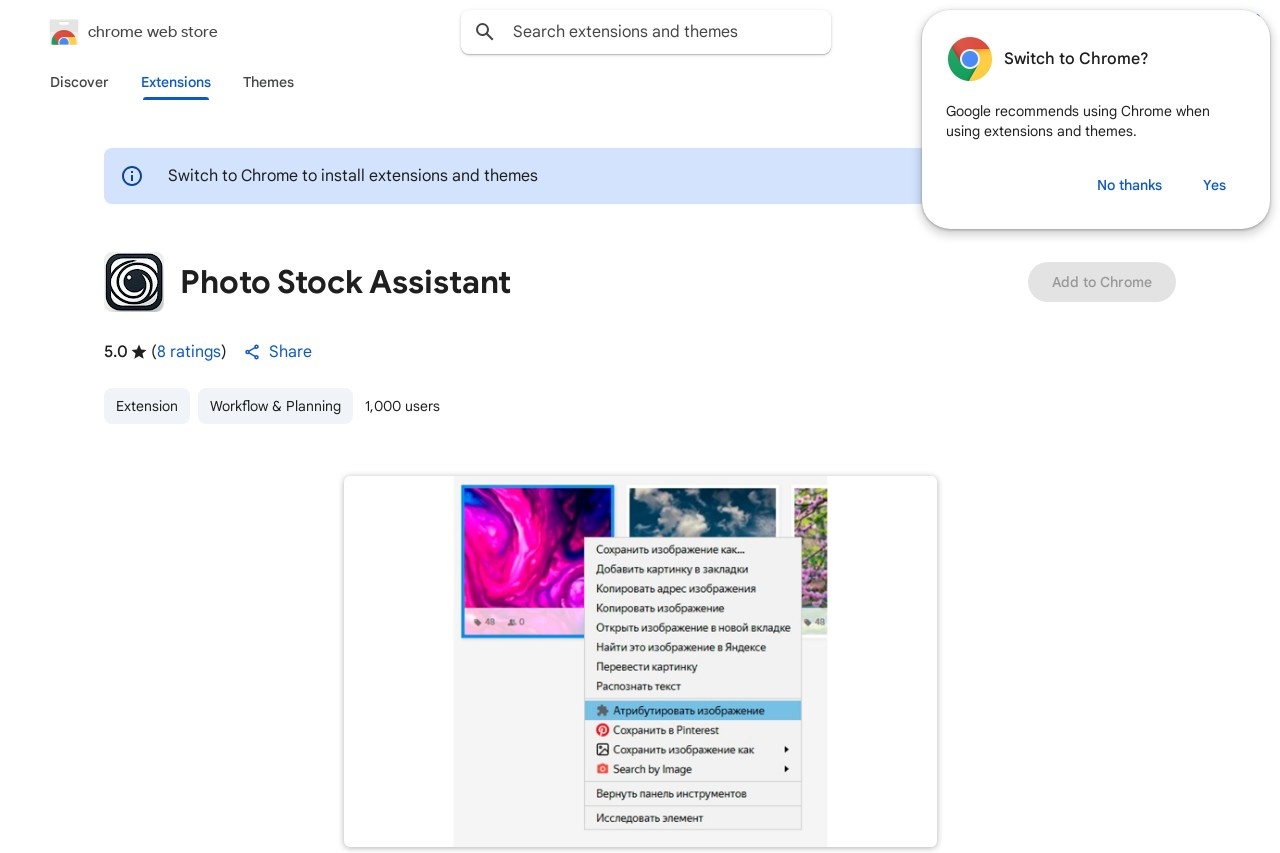Select the 'Копировать изображение' menu entry
The height and width of the screenshot is (853, 1280).
click(693, 608)
